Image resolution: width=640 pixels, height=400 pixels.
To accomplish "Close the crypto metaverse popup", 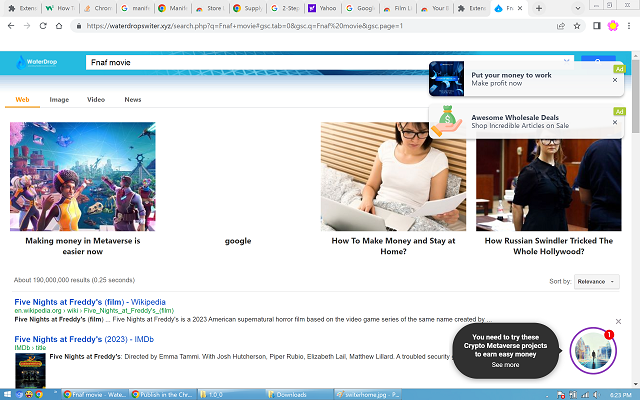I will [619, 321].
